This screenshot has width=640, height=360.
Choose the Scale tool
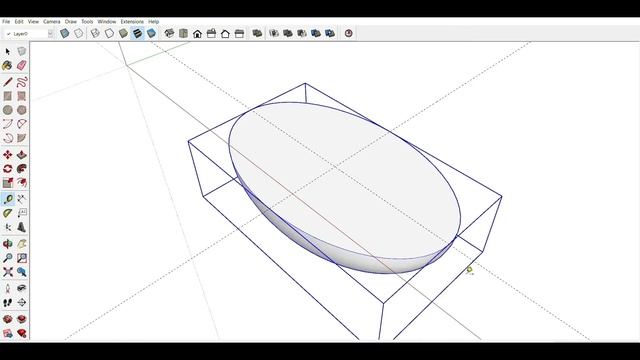click(8, 182)
